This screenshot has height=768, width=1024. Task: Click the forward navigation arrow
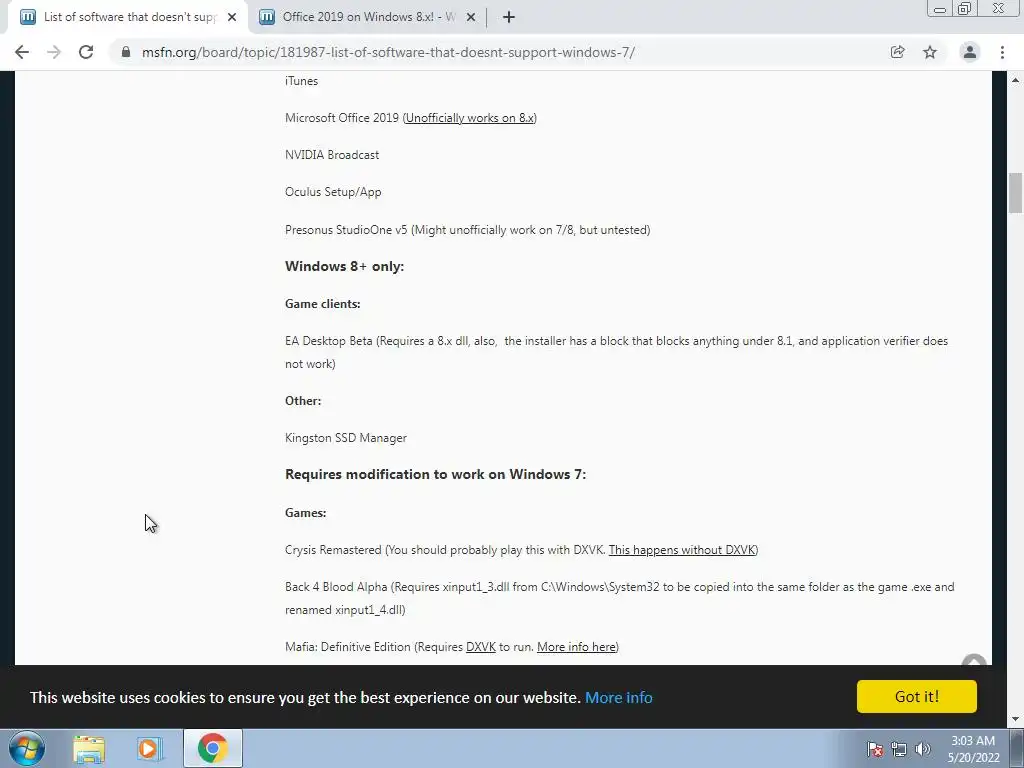54,52
